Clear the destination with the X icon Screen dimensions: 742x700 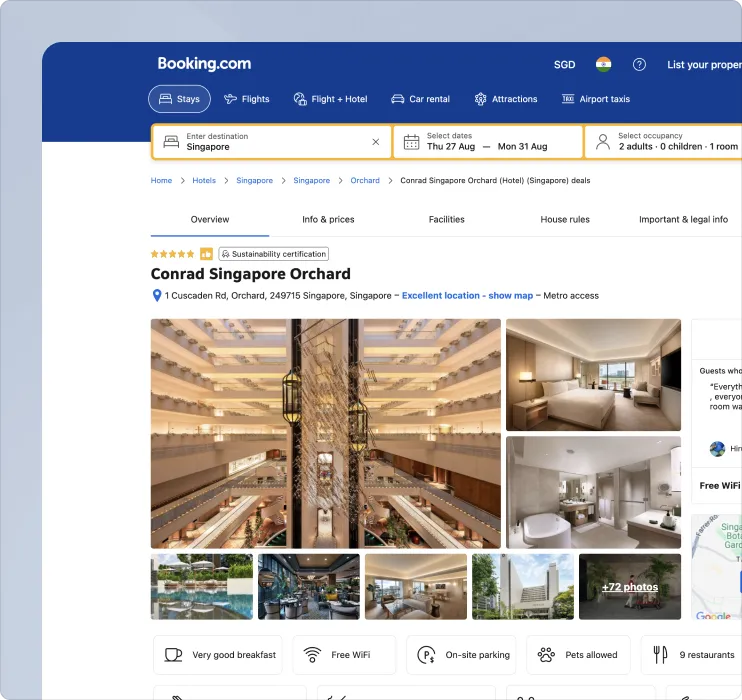(x=376, y=142)
